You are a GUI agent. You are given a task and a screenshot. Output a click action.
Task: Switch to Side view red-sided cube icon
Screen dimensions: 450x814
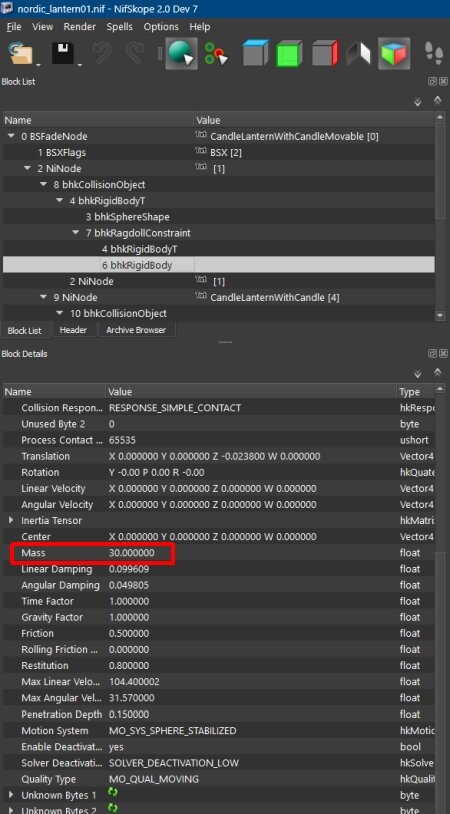pos(325,53)
